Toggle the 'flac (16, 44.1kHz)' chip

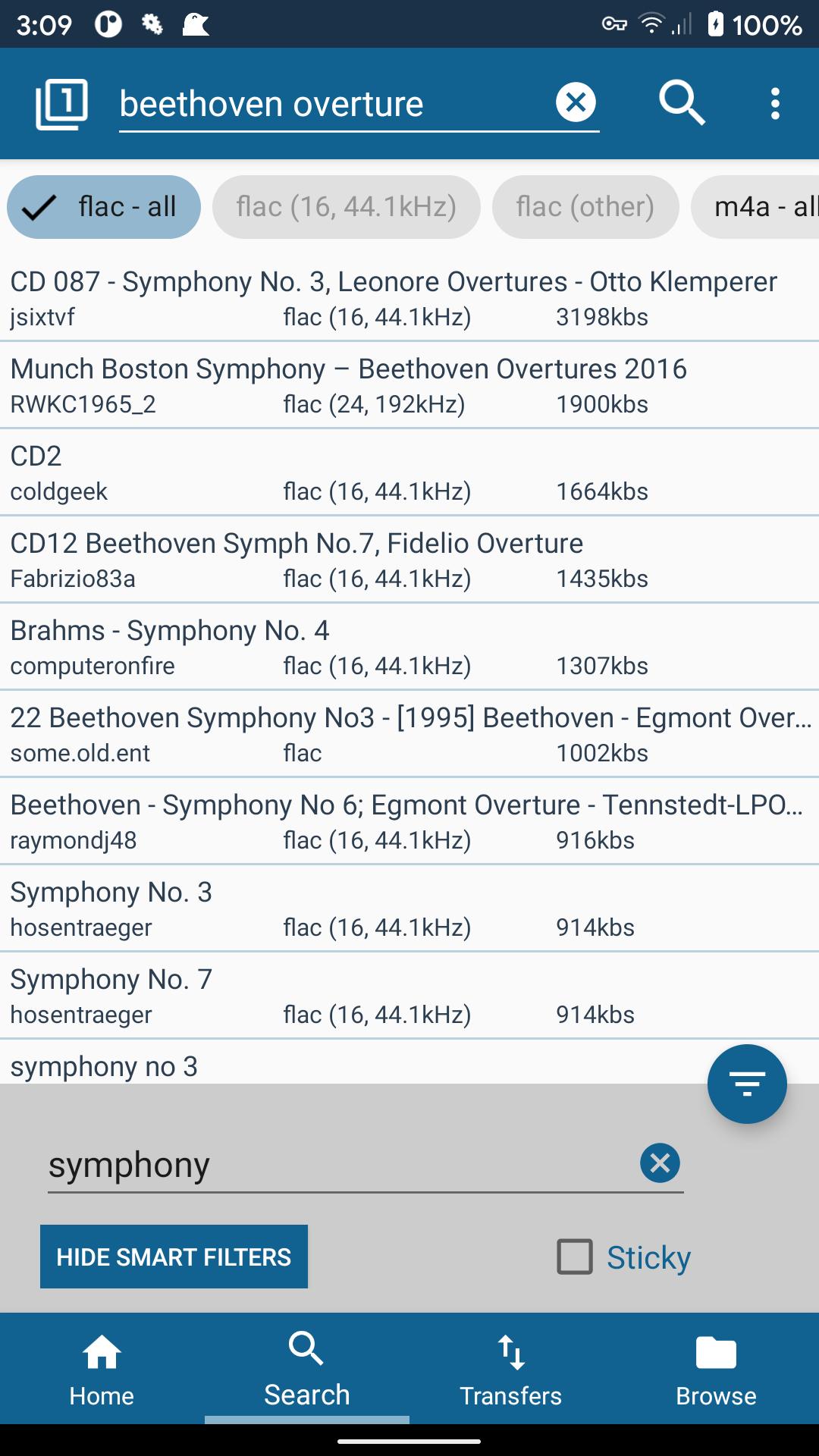pos(347,207)
